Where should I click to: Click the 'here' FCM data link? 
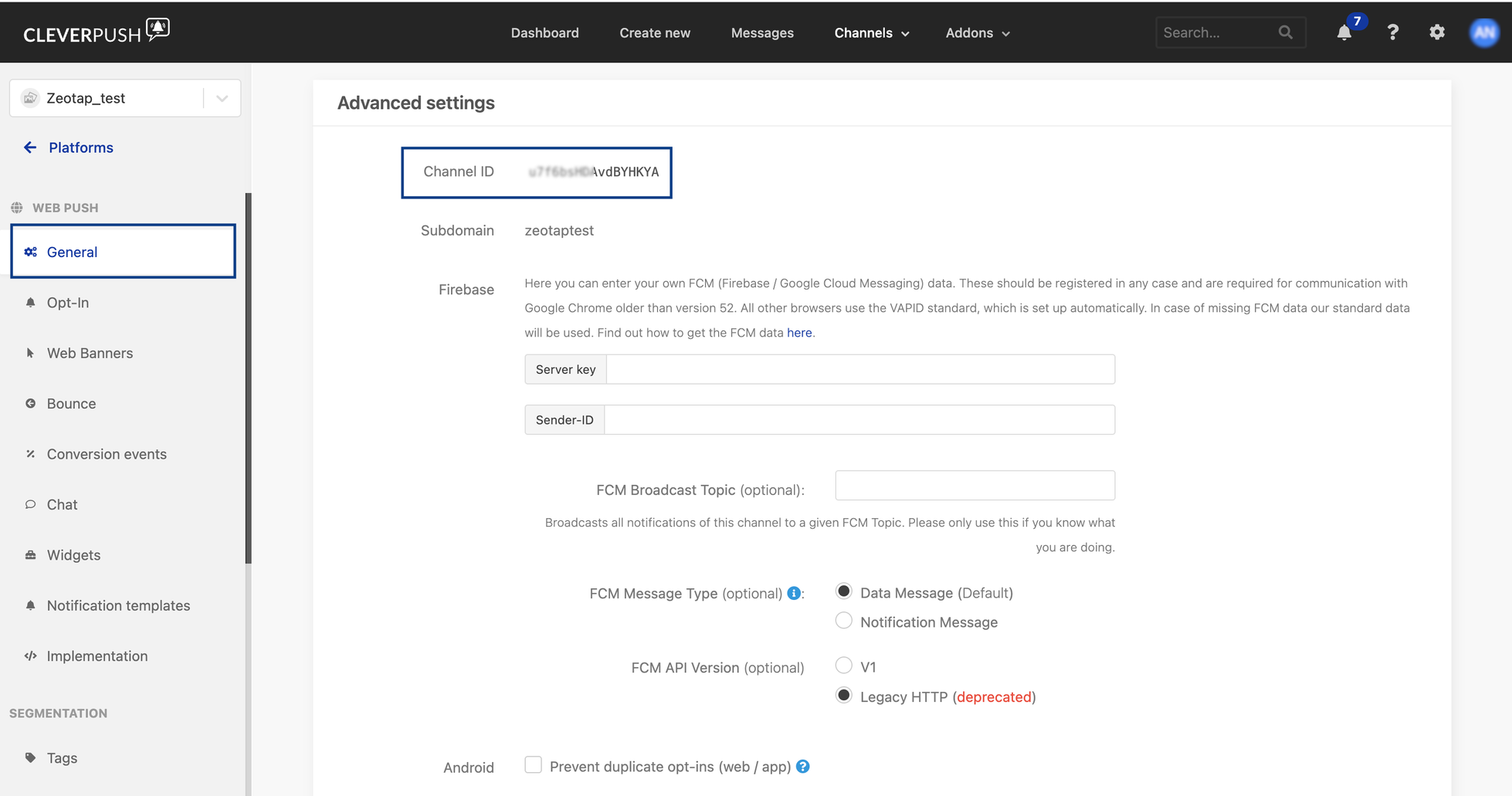coord(799,333)
